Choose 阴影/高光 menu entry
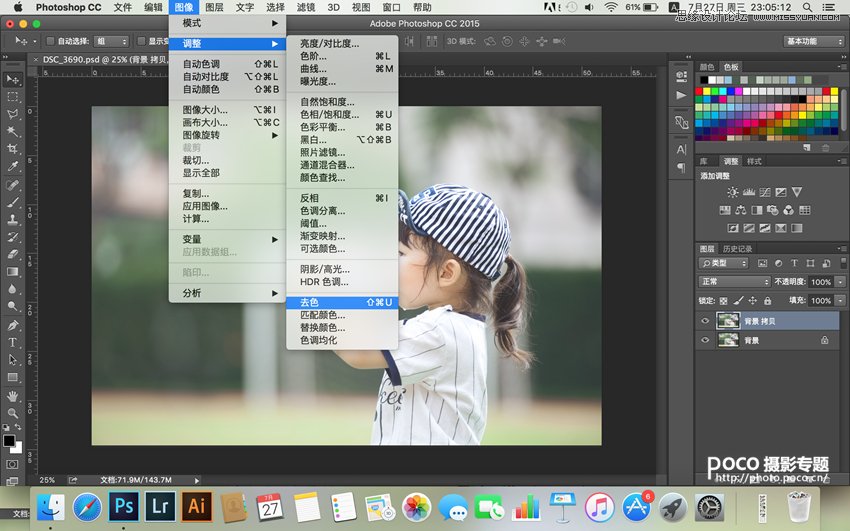850x531 pixels. click(342, 269)
